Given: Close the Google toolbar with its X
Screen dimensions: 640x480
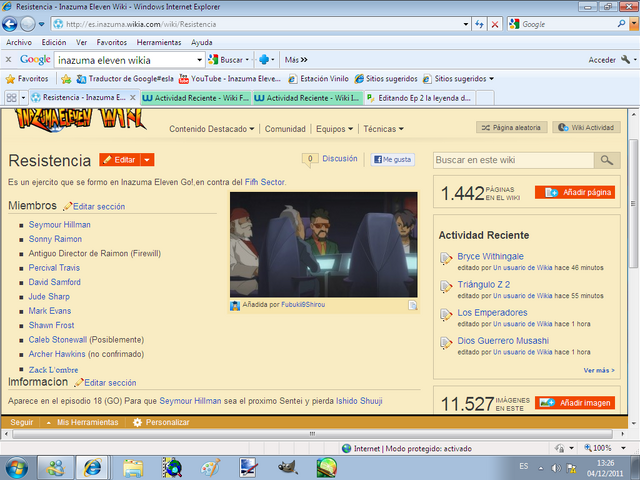Looking at the screenshot, I should (8, 60).
